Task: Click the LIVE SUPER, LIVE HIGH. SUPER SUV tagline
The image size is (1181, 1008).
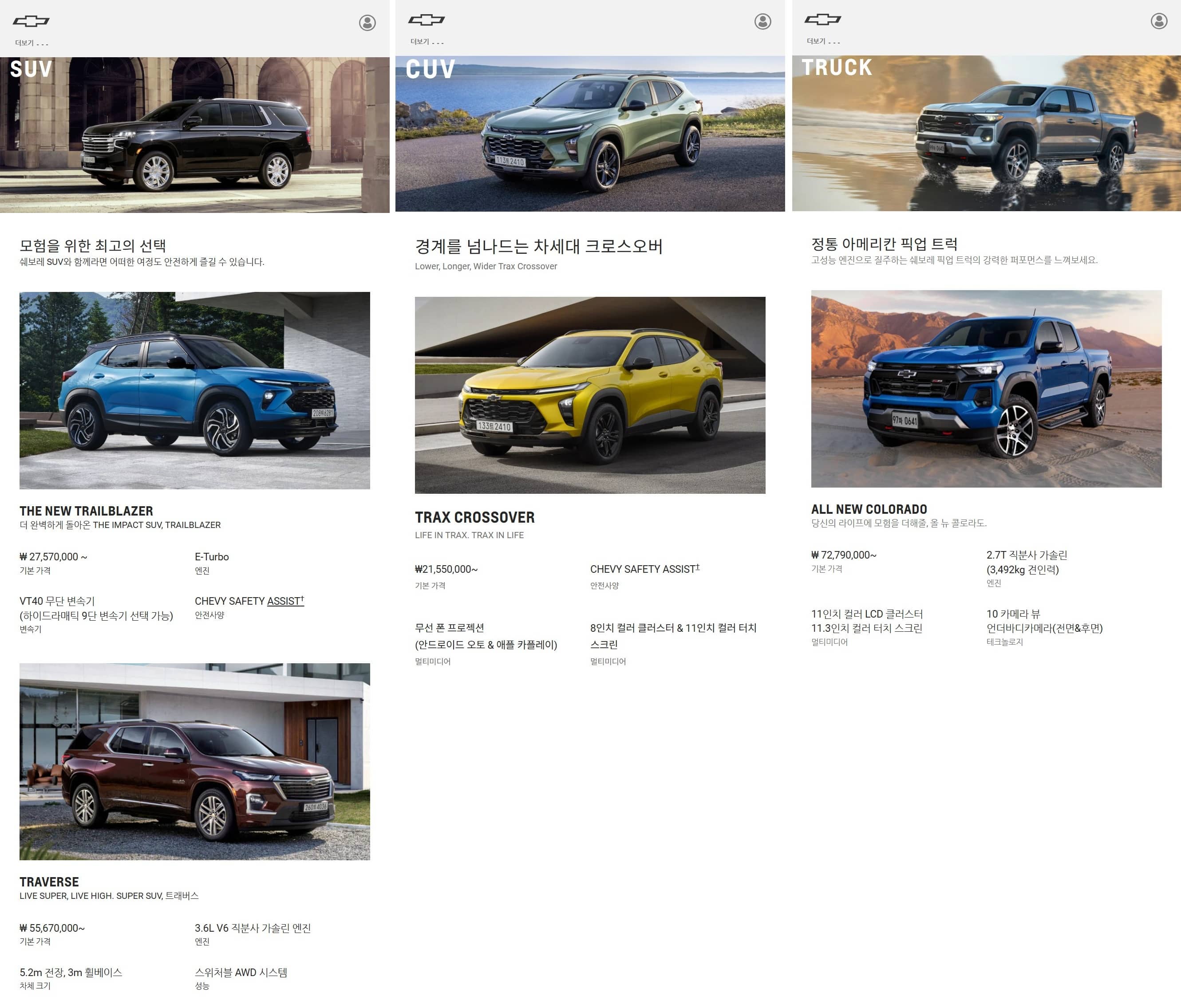Action: (109, 896)
